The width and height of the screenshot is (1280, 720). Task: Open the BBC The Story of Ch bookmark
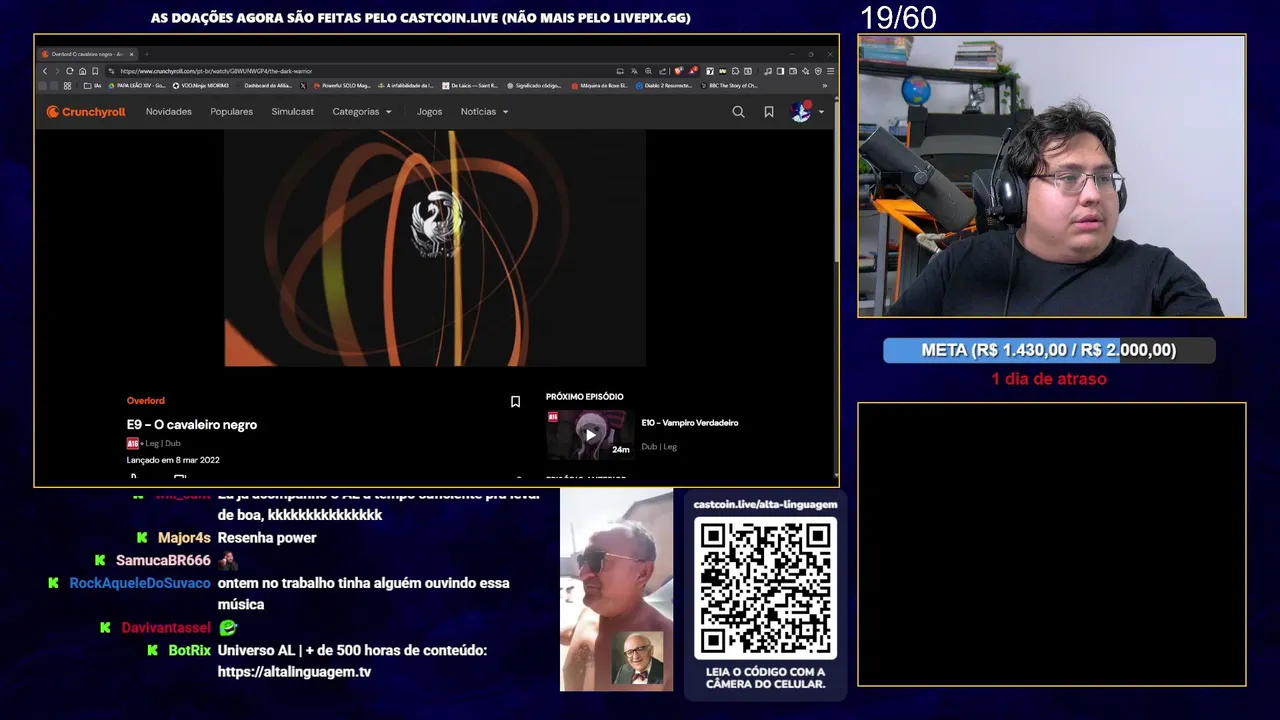pyautogui.click(x=729, y=86)
